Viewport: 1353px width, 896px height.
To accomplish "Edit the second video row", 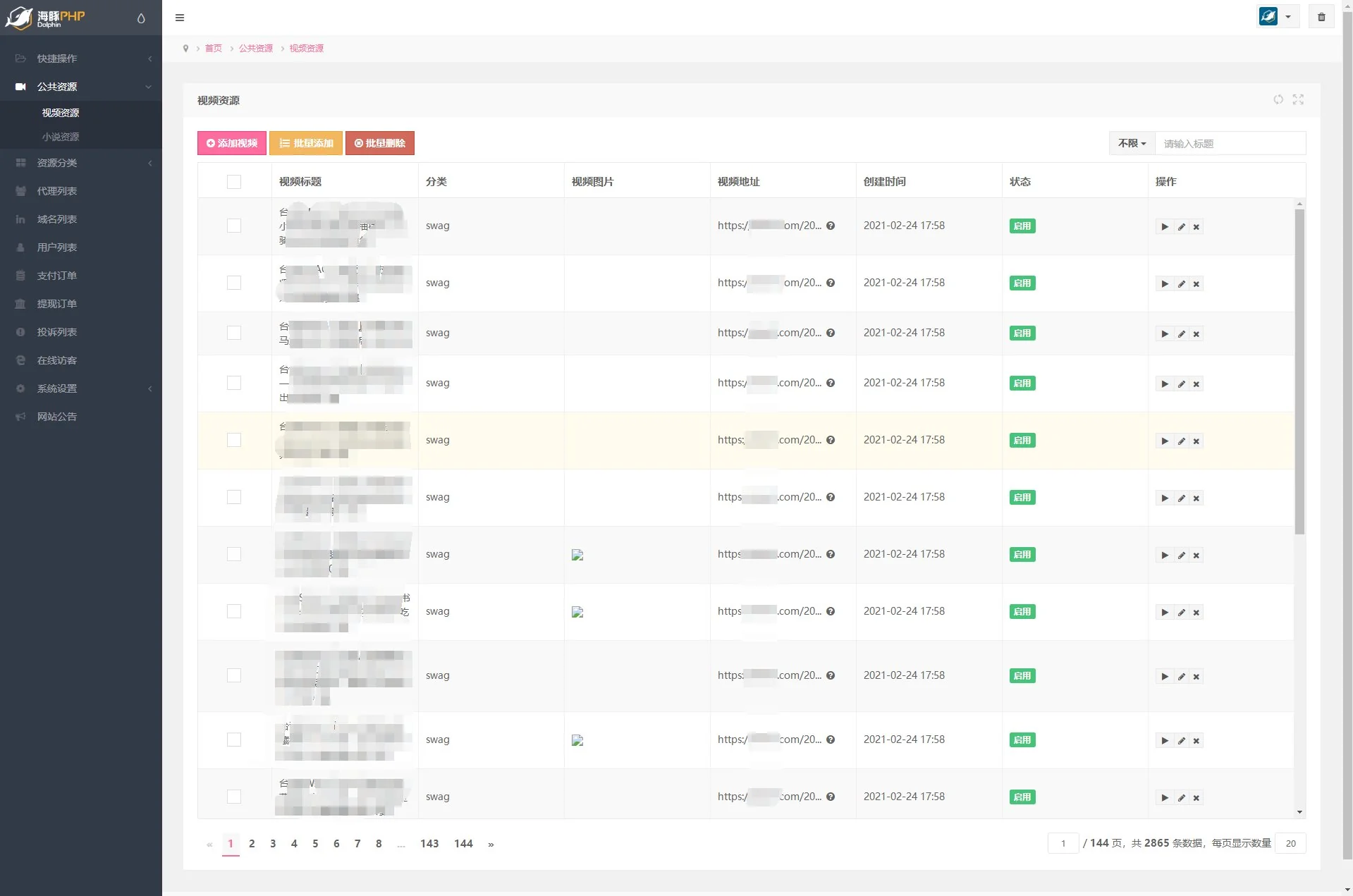I will 1181,284.
